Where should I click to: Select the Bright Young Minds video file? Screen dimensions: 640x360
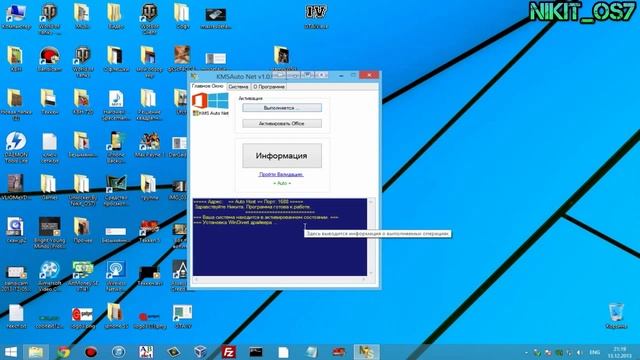point(50,232)
